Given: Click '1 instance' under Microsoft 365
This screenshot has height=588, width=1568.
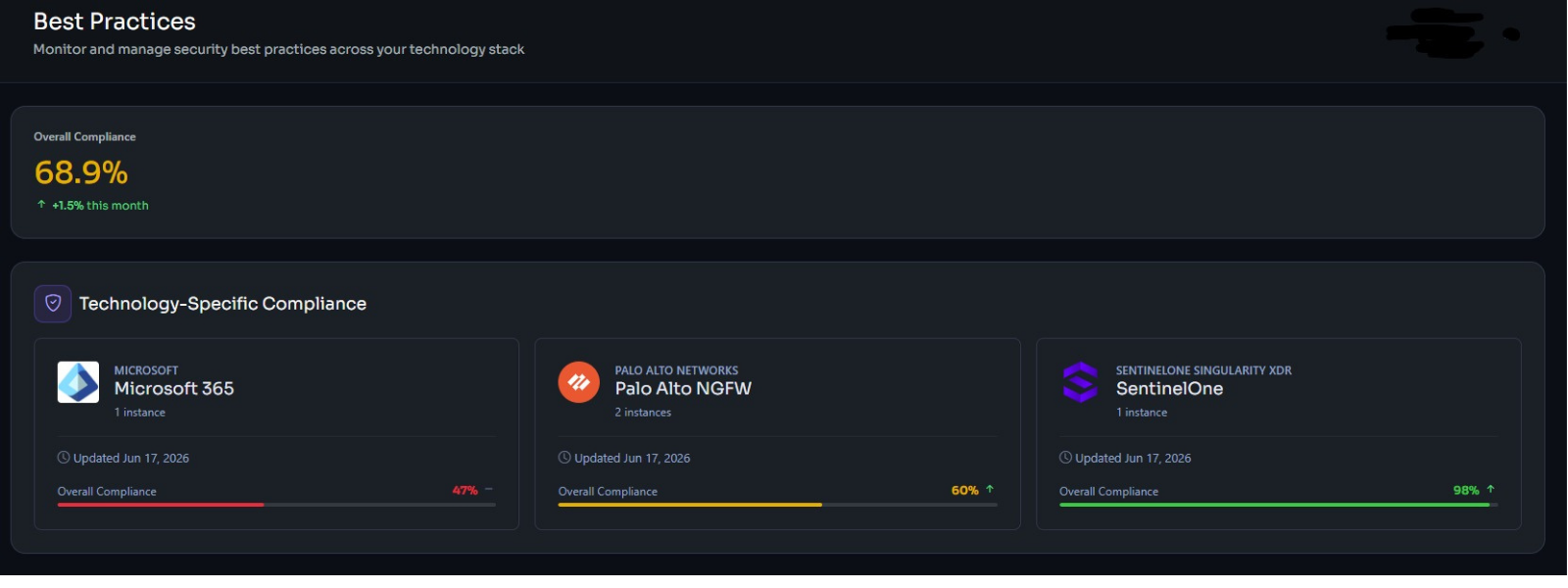Looking at the screenshot, I should pyautogui.click(x=140, y=413).
